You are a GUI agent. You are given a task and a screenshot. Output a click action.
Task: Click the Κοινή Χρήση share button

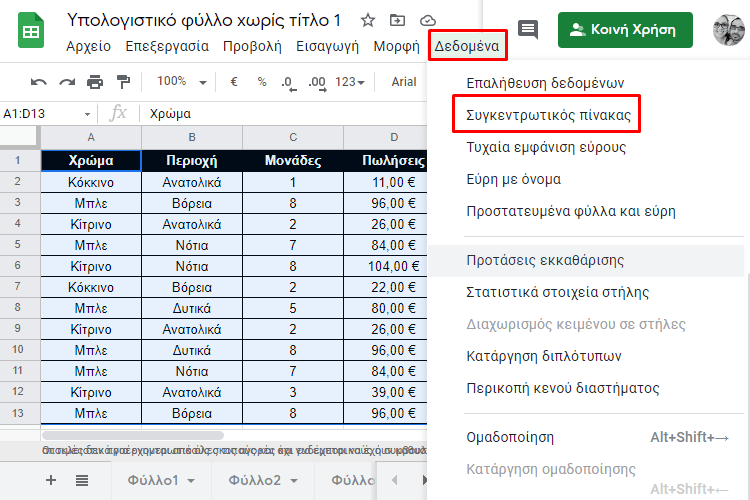[624, 30]
